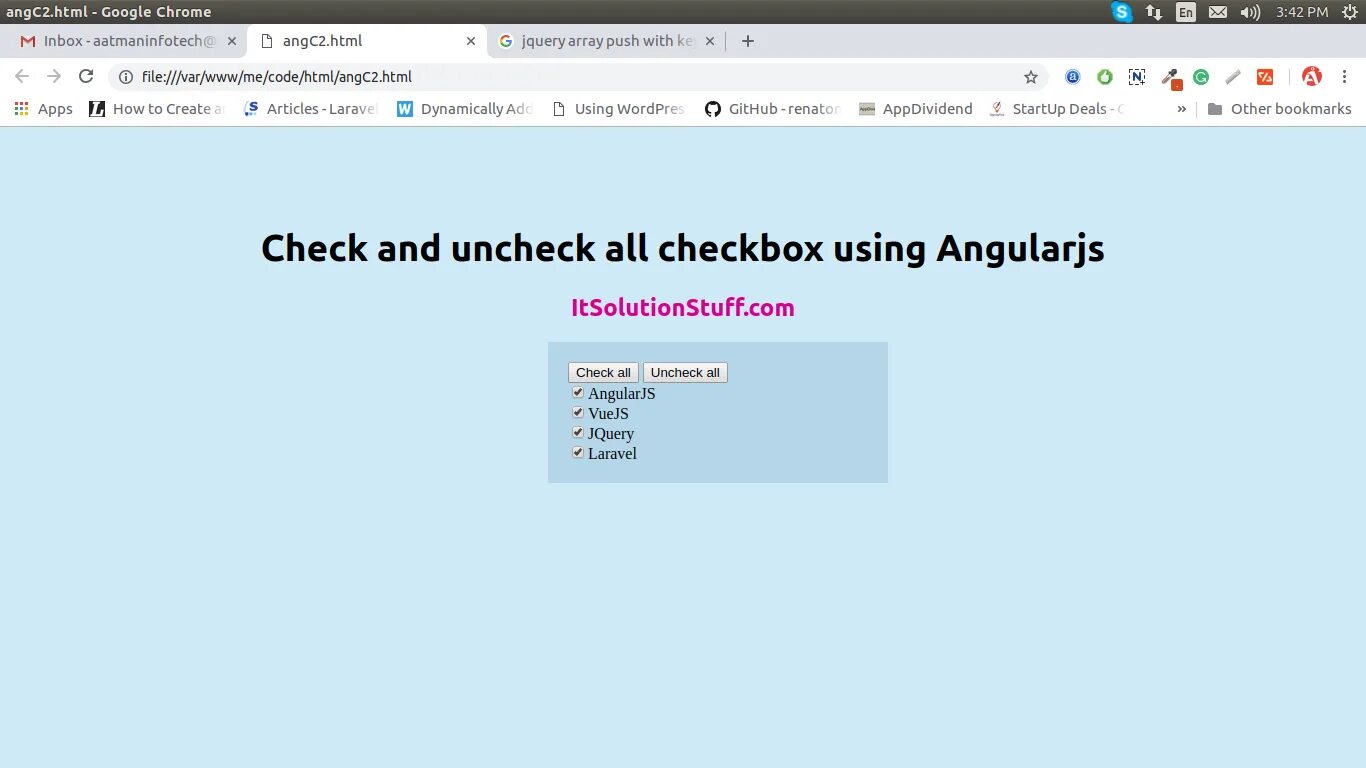Open the Chrome profile avatar
The image size is (1366, 768).
pos(1312,77)
